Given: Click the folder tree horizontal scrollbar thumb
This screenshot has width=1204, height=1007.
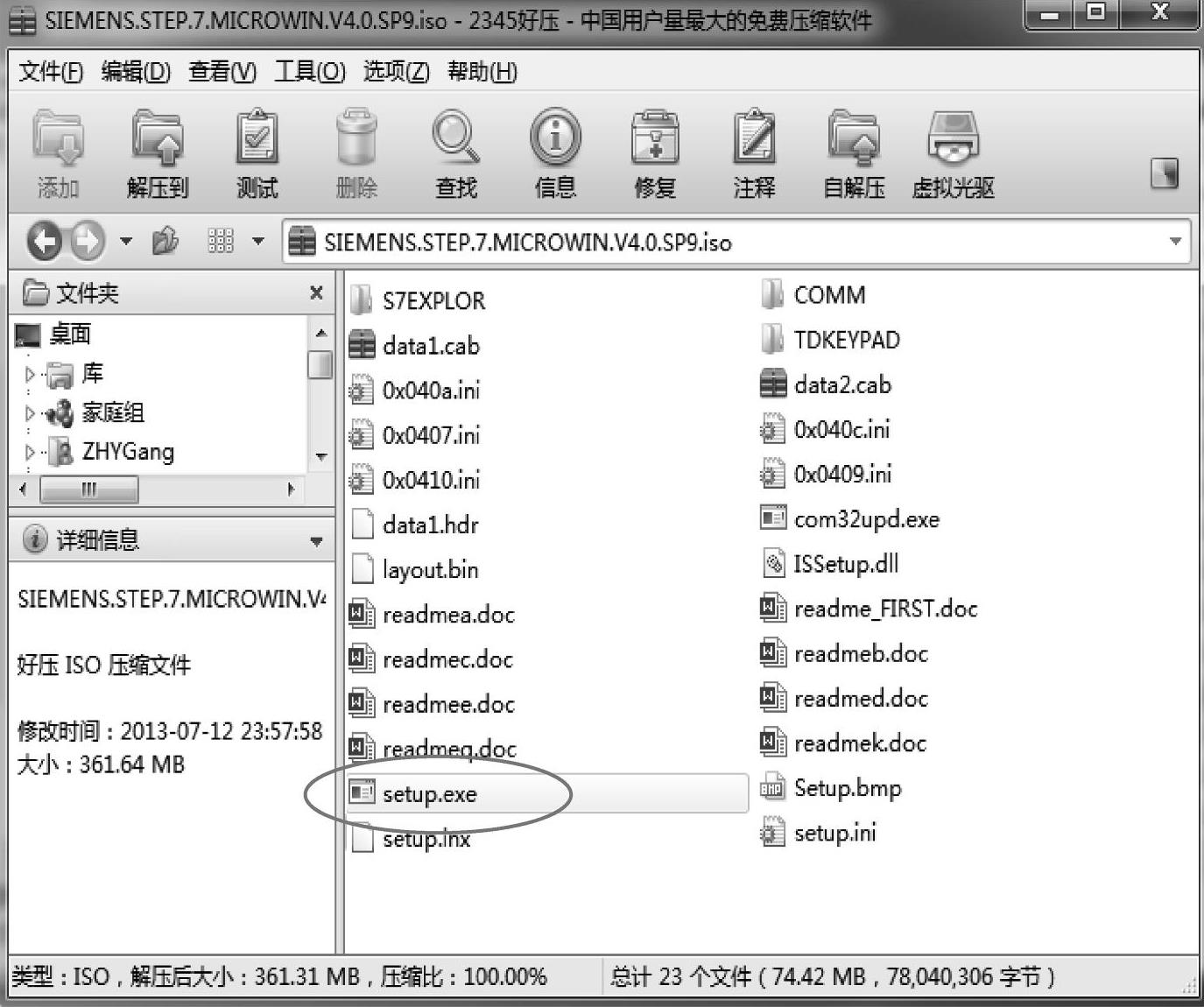Looking at the screenshot, I should (89, 489).
